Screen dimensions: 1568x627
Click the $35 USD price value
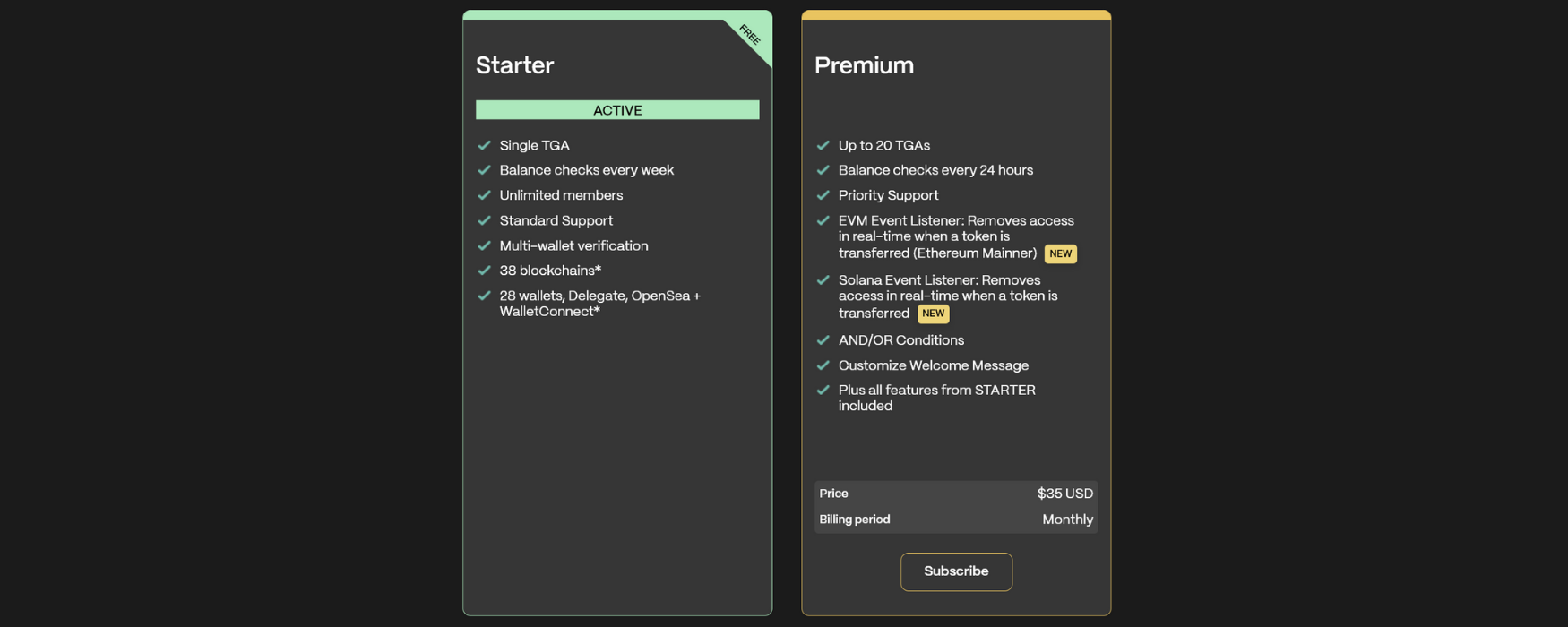(1065, 494)
